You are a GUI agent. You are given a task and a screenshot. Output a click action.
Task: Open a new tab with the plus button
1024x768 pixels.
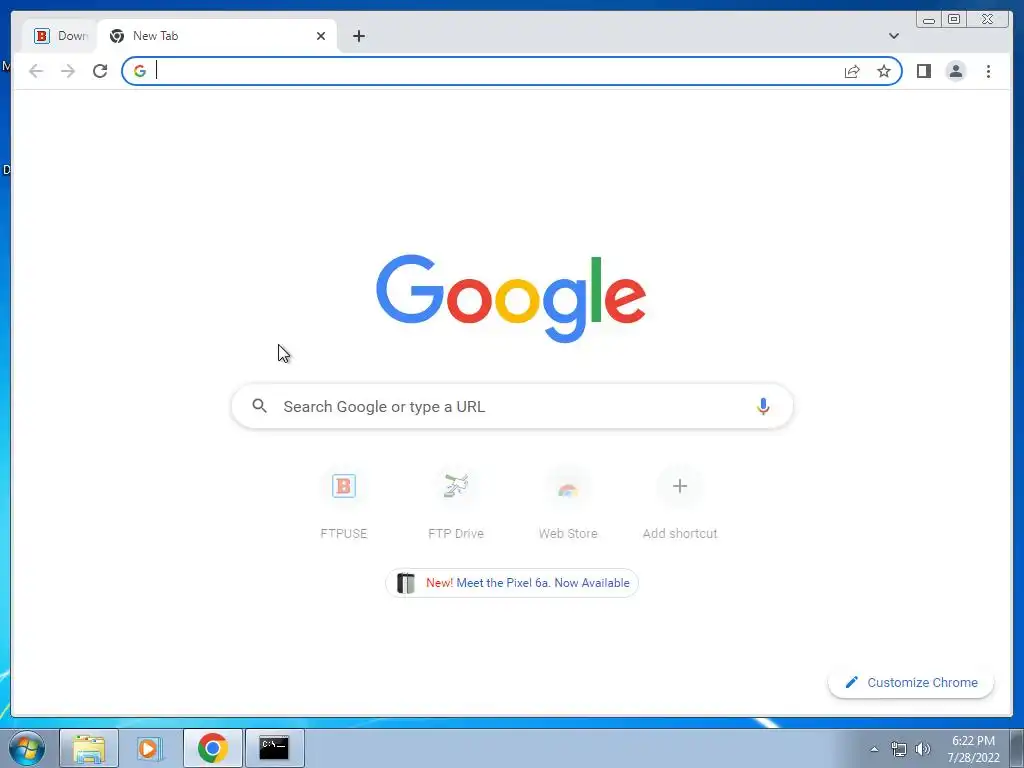(x=359, y=36)
